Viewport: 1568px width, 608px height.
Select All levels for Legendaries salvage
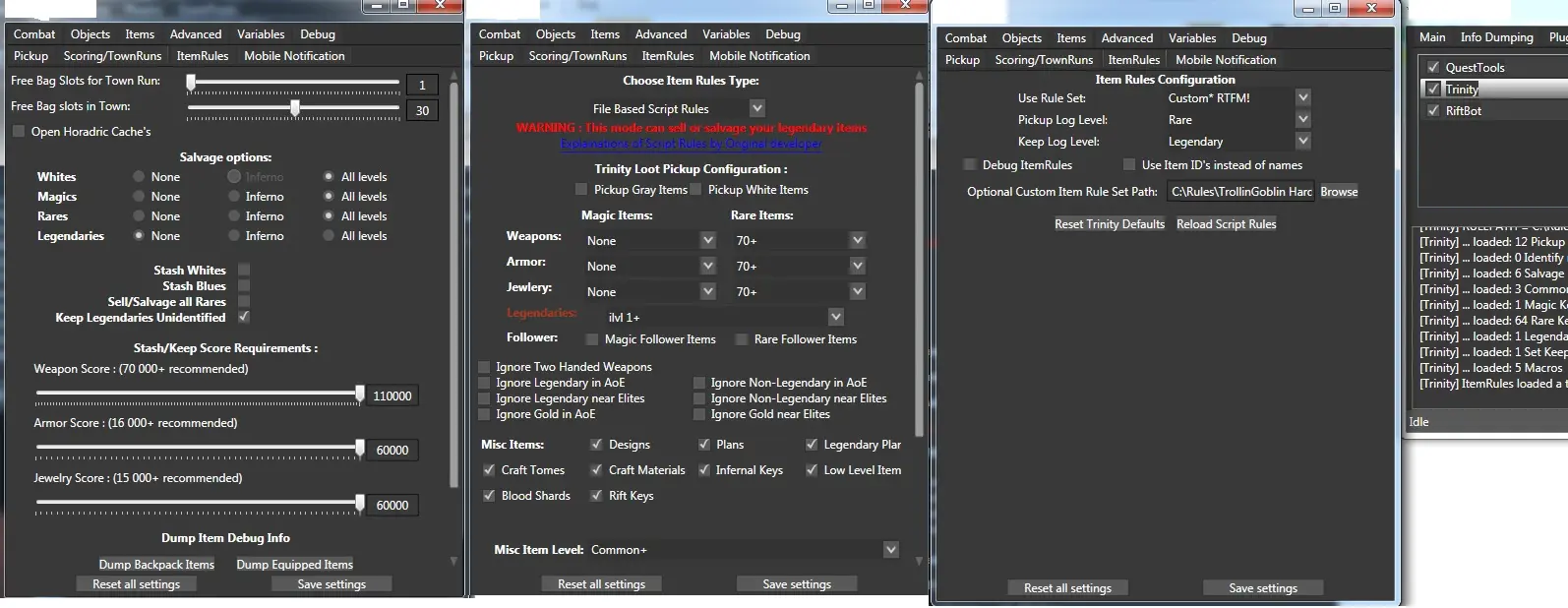pos(329,236)
